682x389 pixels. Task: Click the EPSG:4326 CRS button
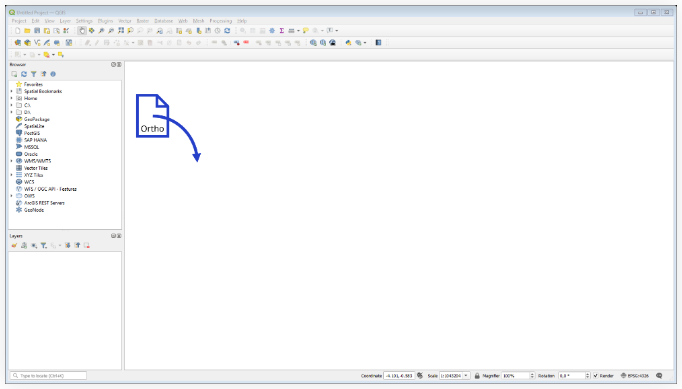[635, 376]
